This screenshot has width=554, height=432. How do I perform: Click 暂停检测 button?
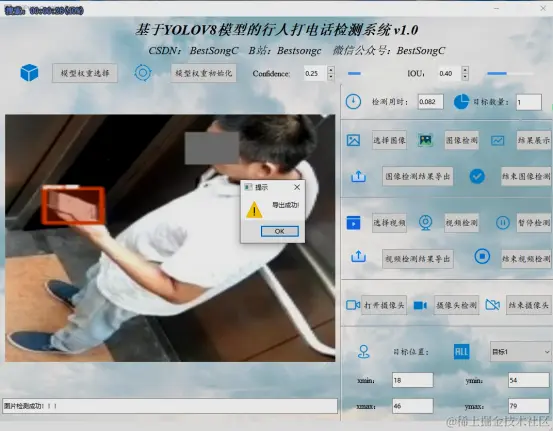534,223
